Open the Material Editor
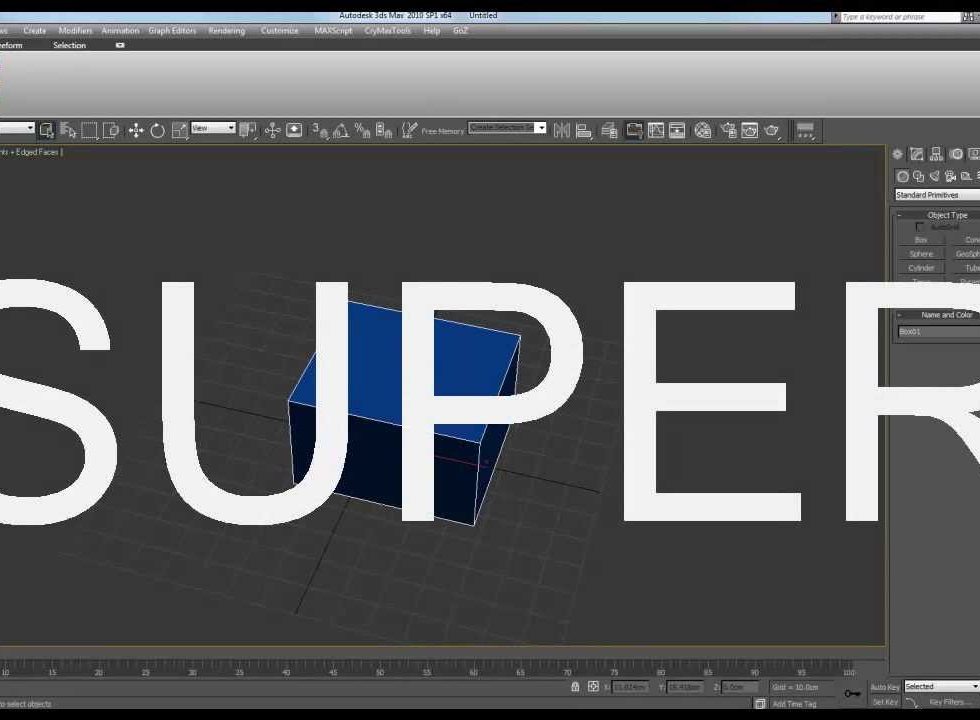Screen dimensions: 980x720 point(703,131)
